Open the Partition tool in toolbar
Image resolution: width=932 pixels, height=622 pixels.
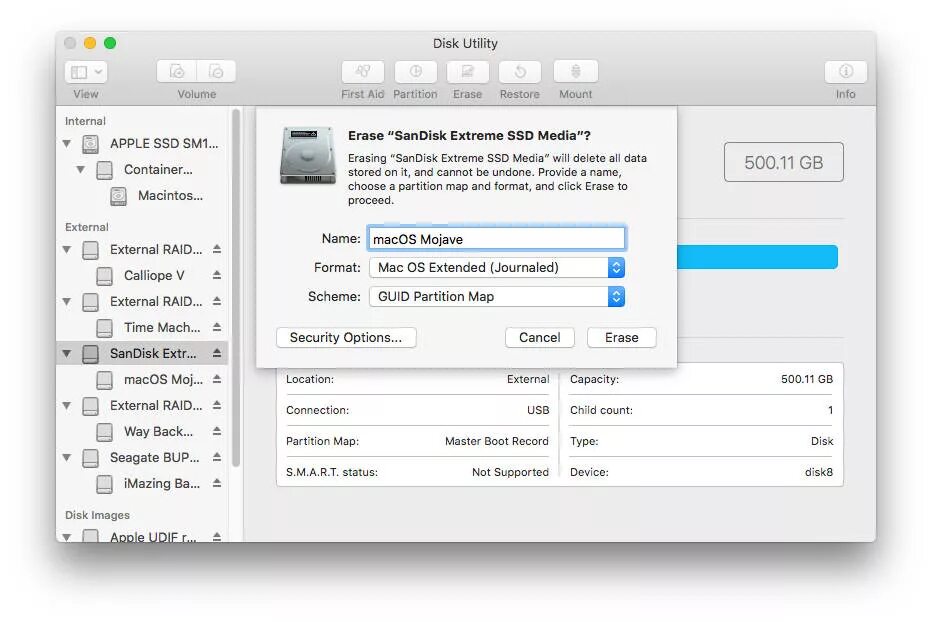coord(415,71)
